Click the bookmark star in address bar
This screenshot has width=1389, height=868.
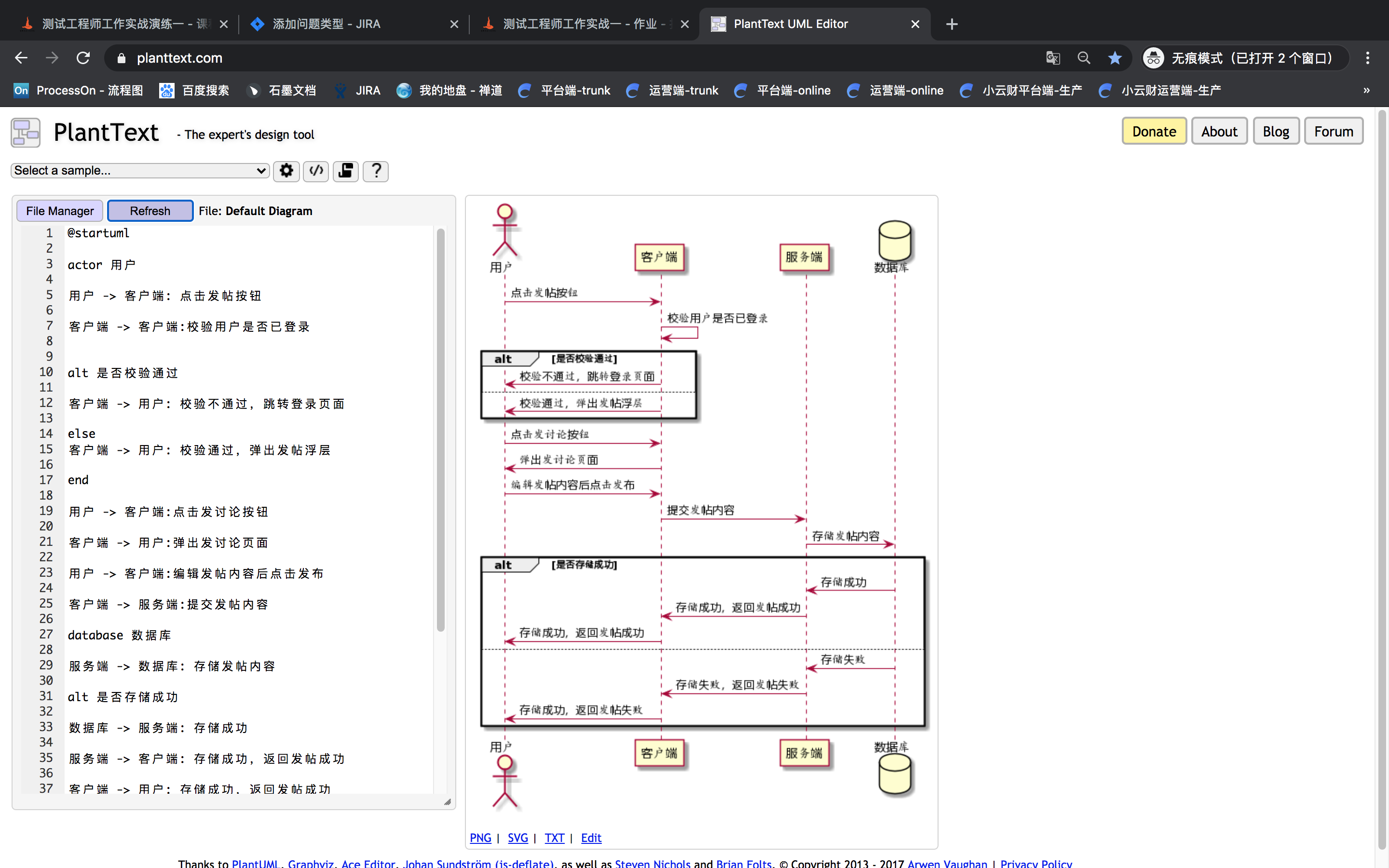pyautogui.click(x=1115, y=58)
